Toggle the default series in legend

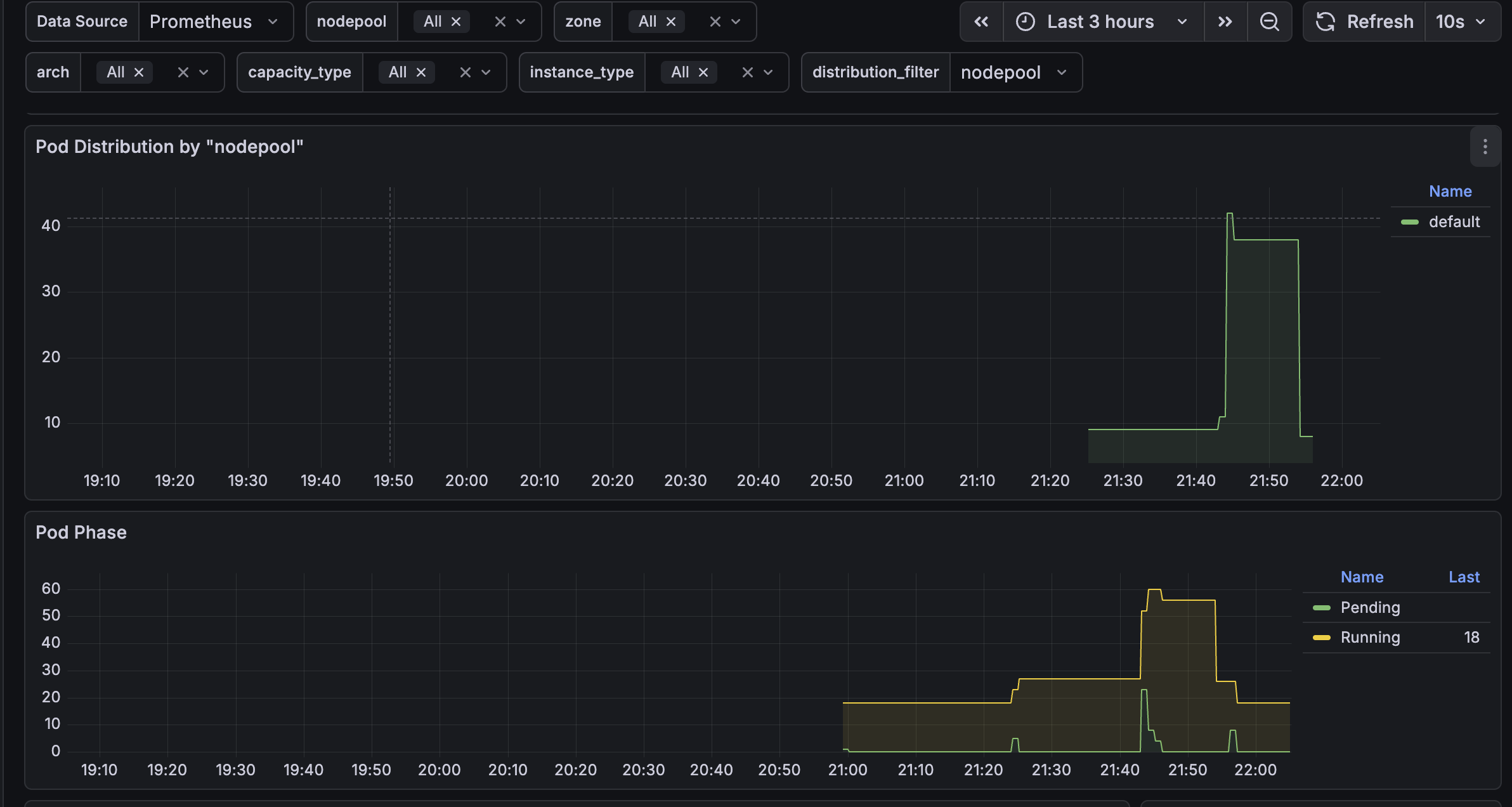pyautogui.click(x=1454, y=222)
